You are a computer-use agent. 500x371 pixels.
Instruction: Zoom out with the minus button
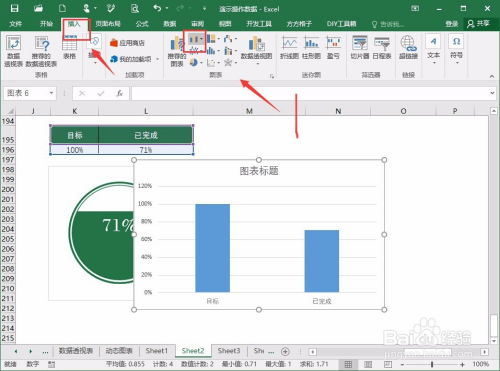point(402,364)
